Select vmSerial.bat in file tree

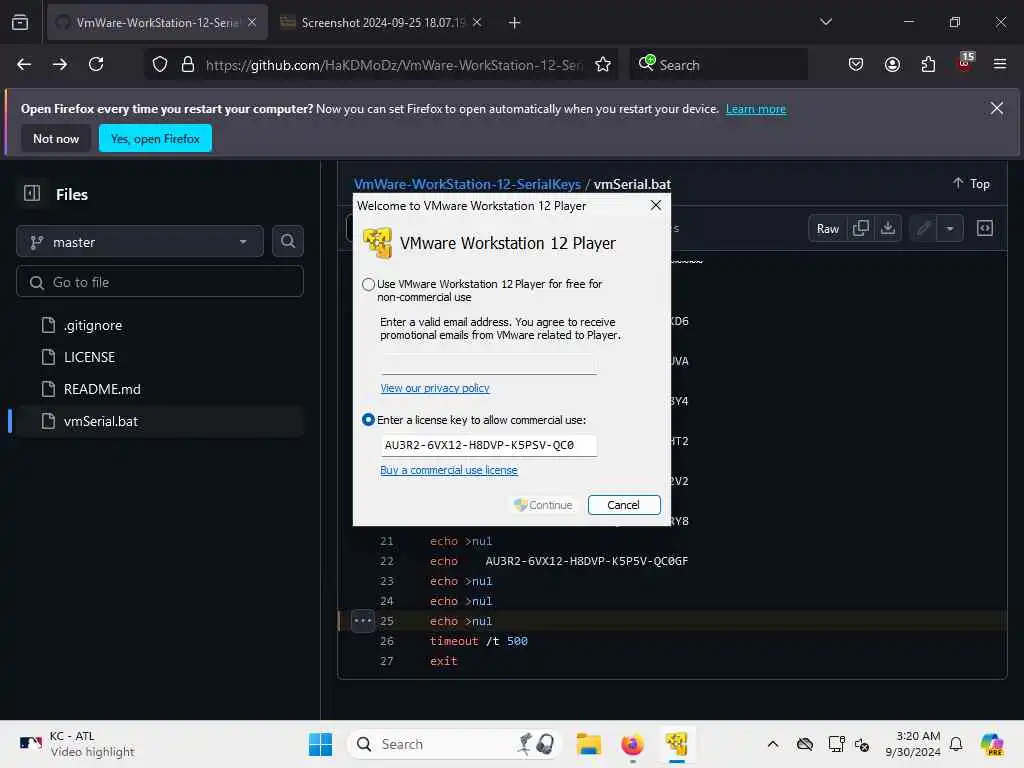[159, 421]
